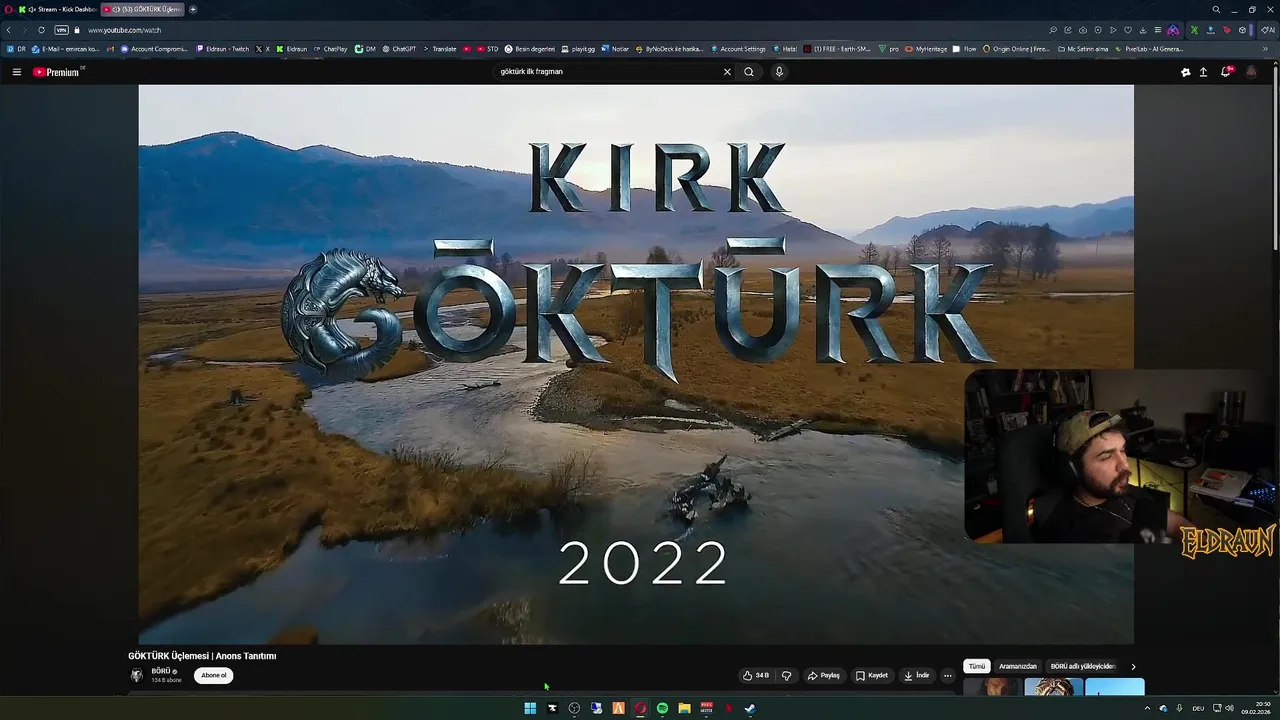Screen dimensions: 1280x720
Task: Open a new browser tab with plus
Action: [x=193, y=9]
